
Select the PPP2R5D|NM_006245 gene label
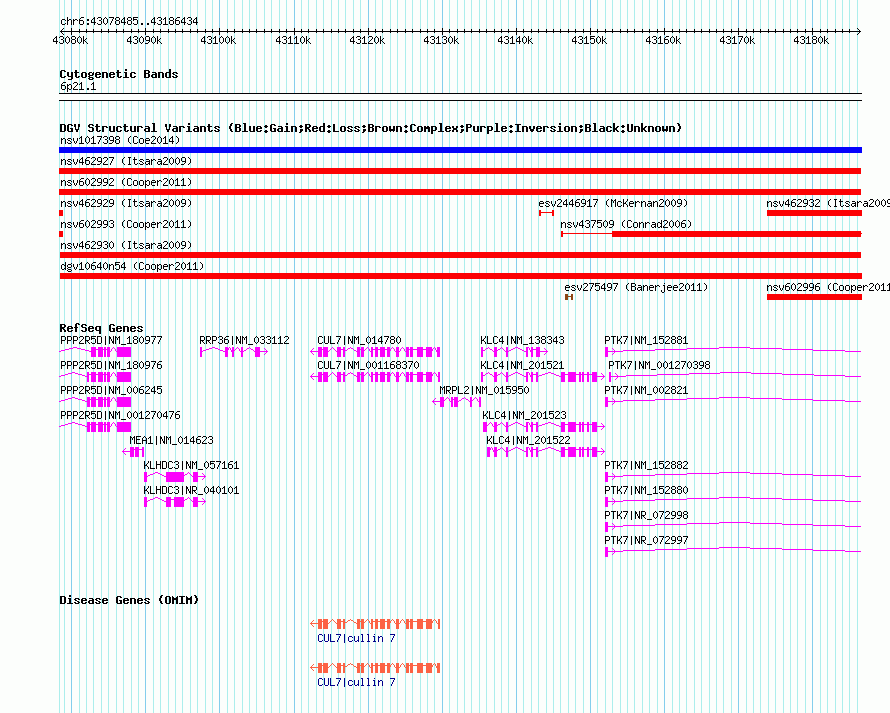pos(111,391)
